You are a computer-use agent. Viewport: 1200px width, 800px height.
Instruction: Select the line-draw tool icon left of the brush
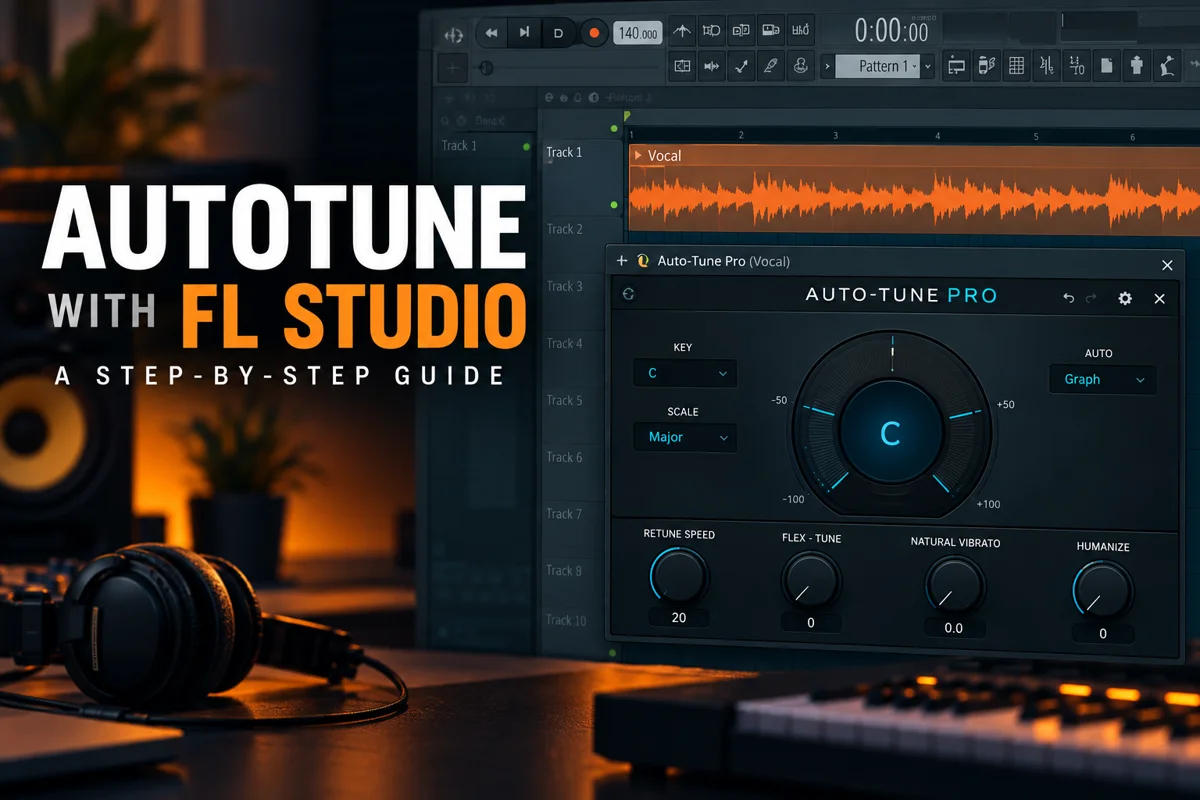tap(741, 66)
